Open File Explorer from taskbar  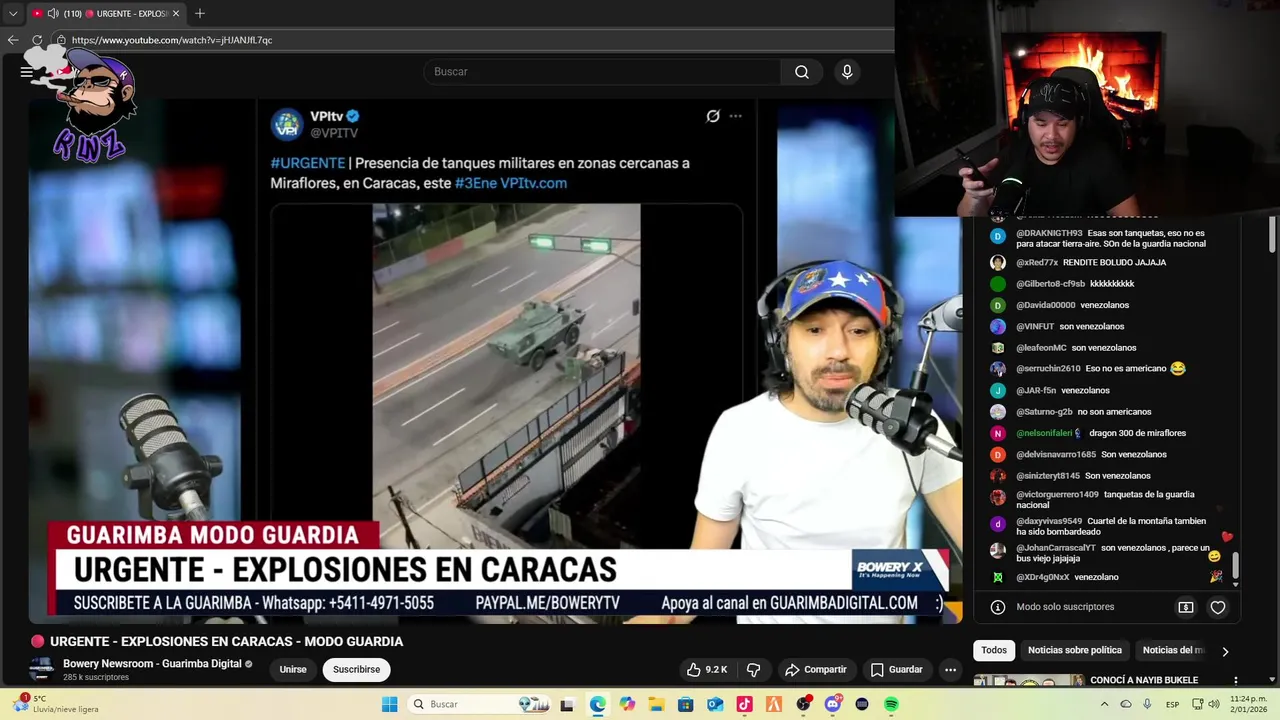tap(656, 704)
